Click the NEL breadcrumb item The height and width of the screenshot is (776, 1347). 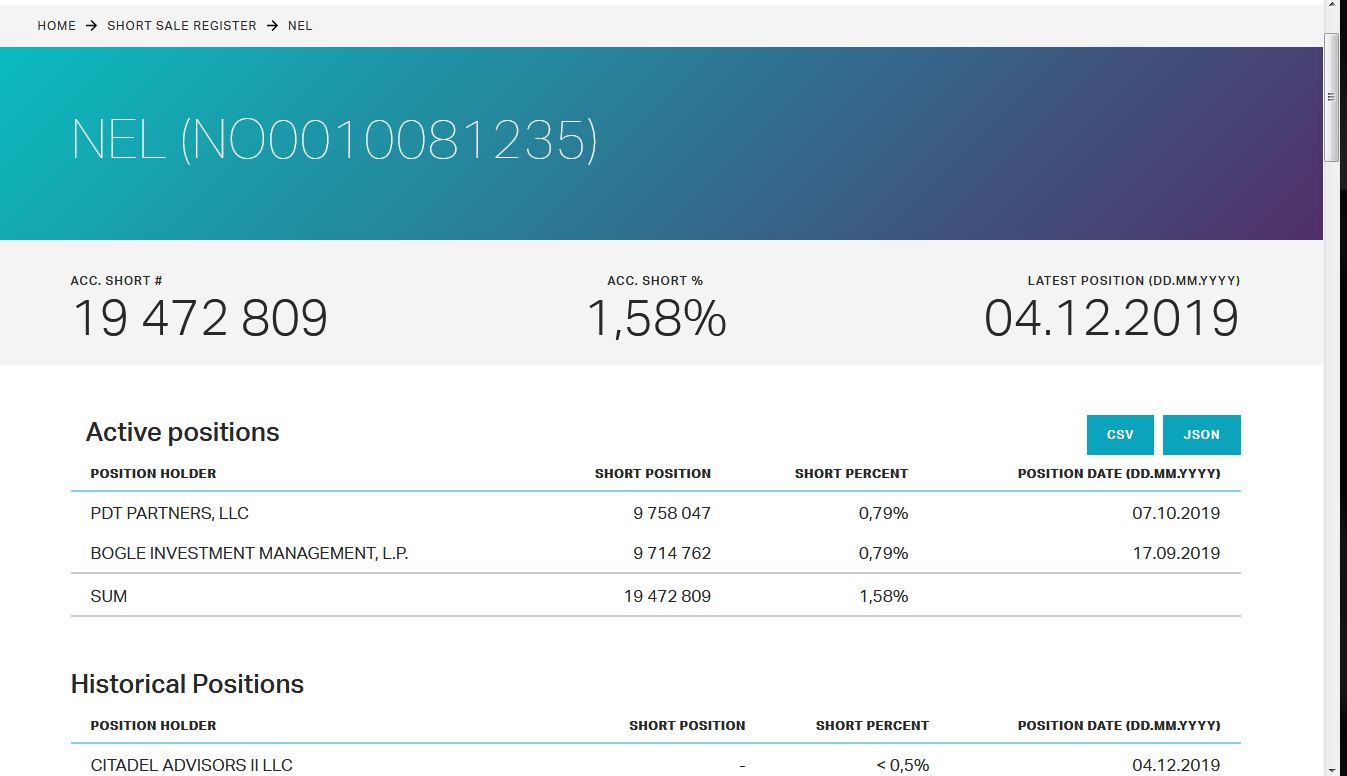300,26
